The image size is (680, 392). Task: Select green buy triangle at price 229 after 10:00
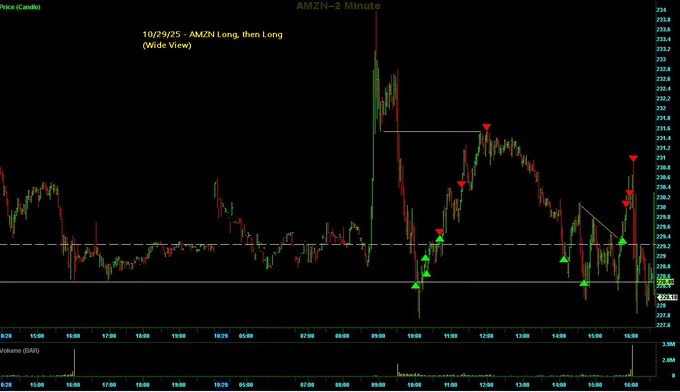click(x=425, y=258)
